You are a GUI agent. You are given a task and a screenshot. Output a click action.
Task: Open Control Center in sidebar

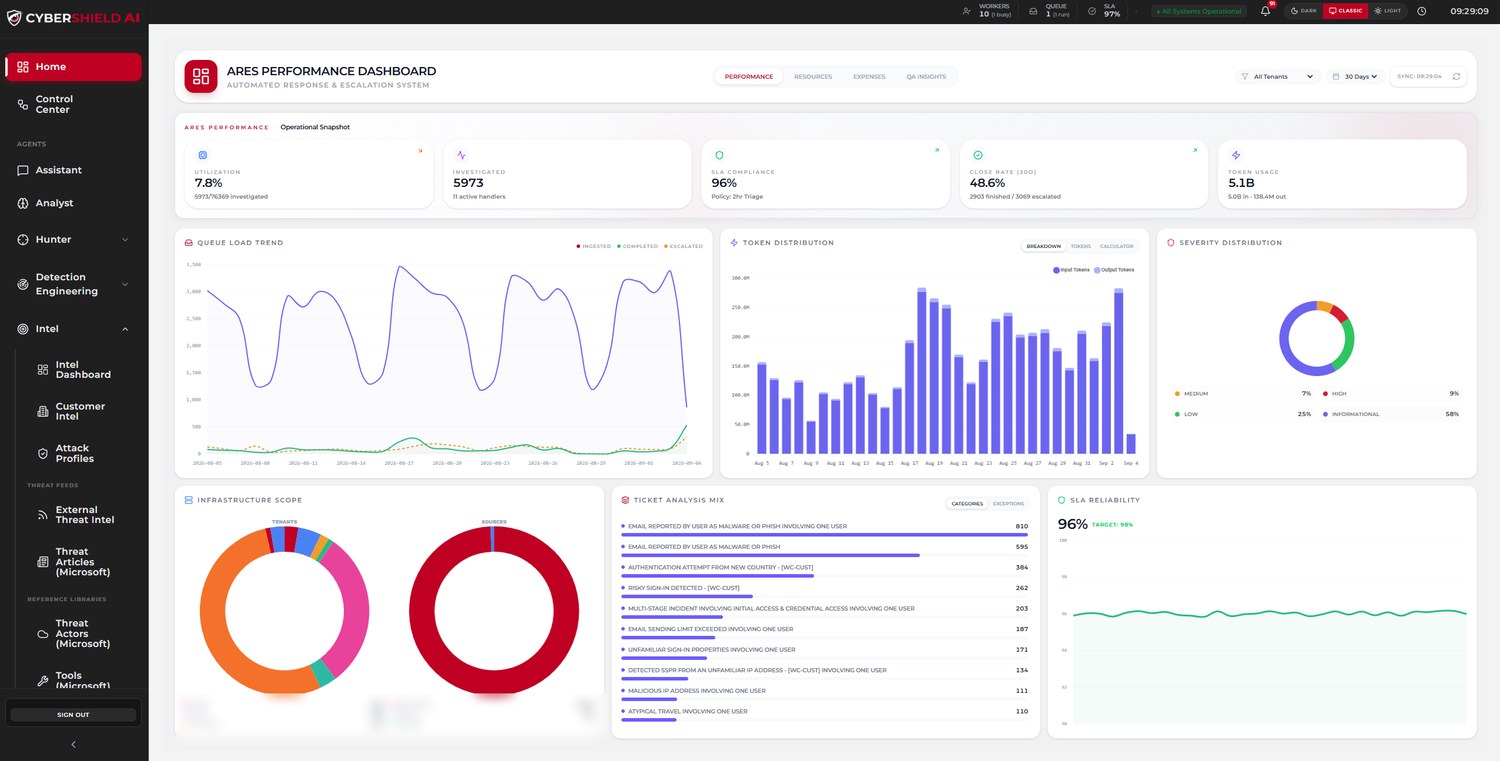[x=73, y=104]
